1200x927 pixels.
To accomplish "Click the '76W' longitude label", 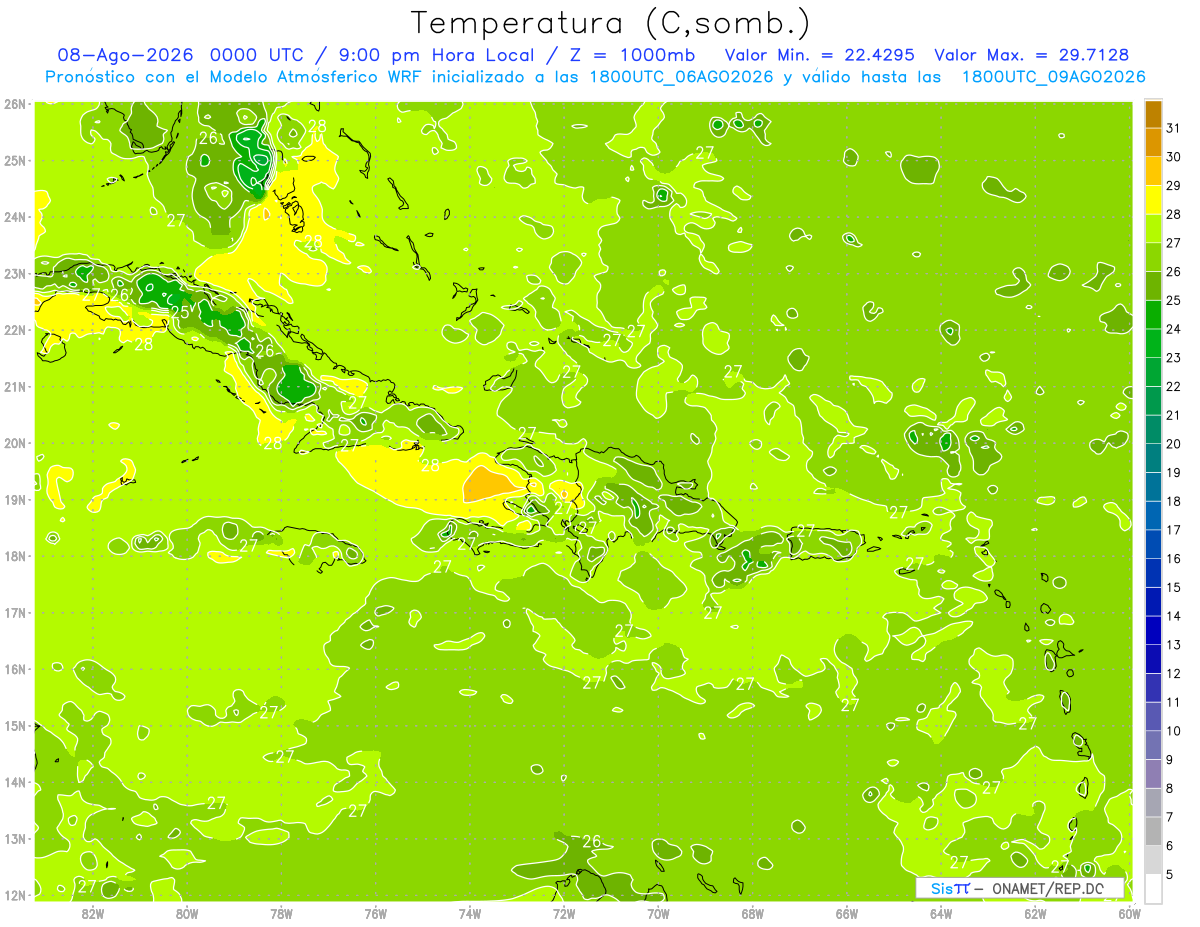I will [x=376, y=913].
